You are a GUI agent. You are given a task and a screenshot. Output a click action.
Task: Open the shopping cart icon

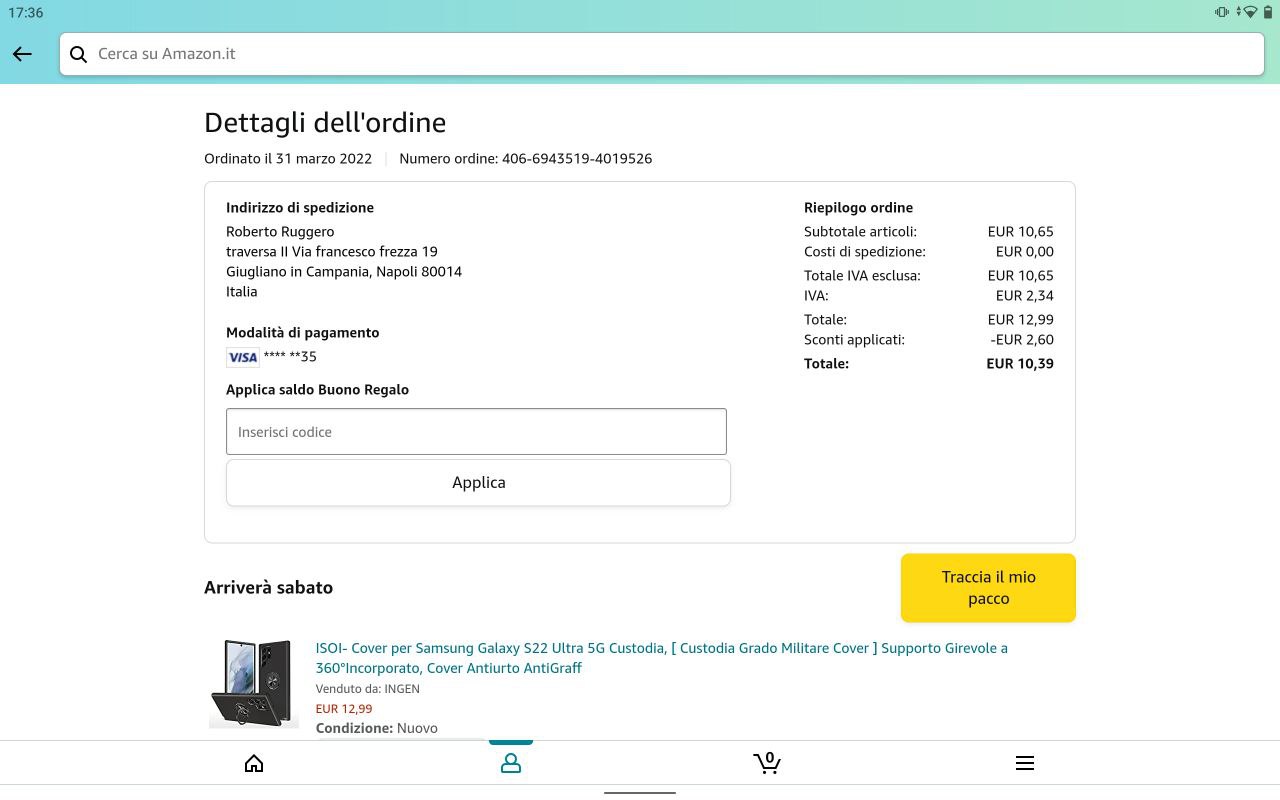tap(767, 764)
